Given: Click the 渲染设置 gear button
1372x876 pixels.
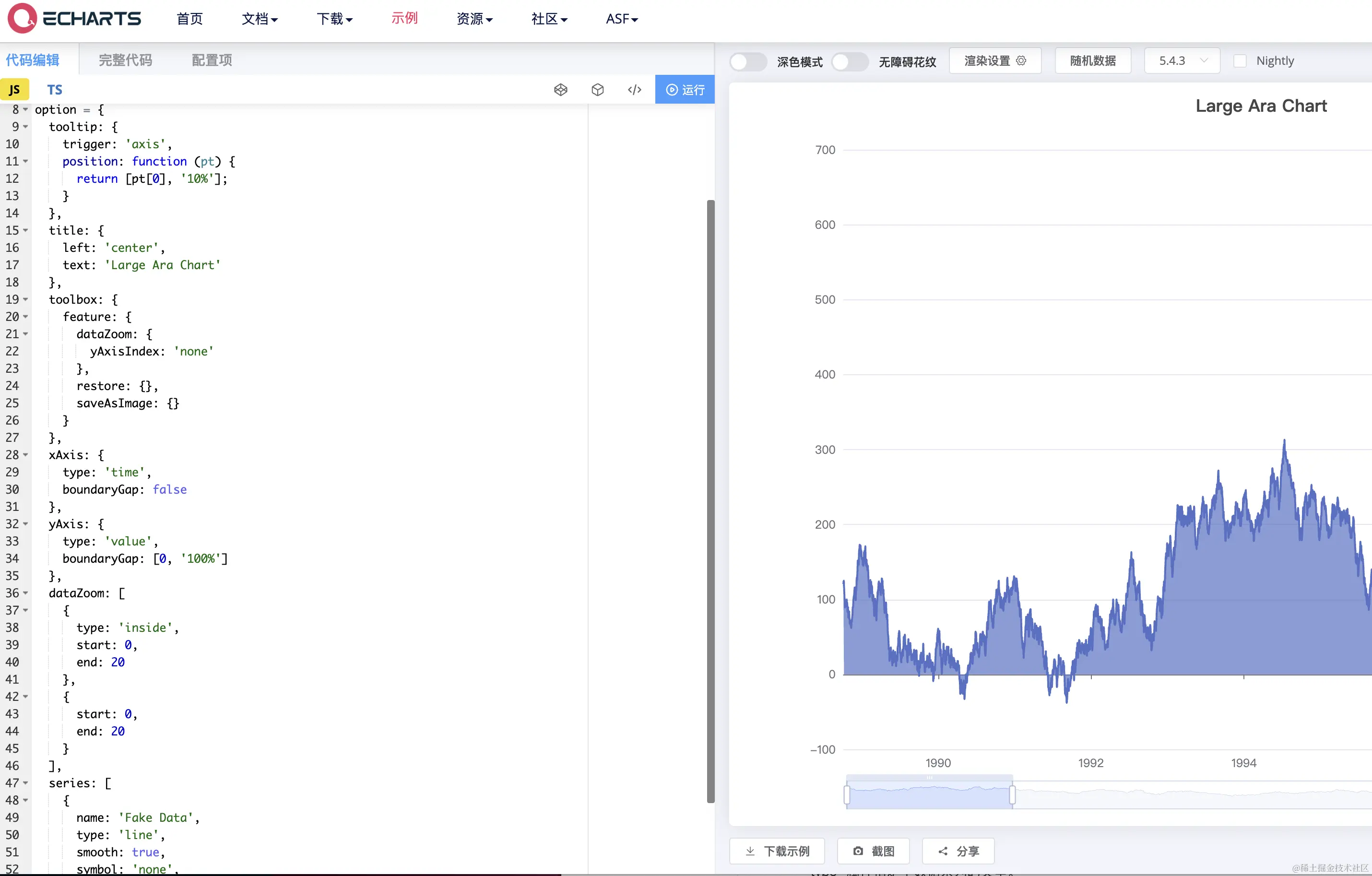Looking at the screenshot, I should tap(995, 60).
